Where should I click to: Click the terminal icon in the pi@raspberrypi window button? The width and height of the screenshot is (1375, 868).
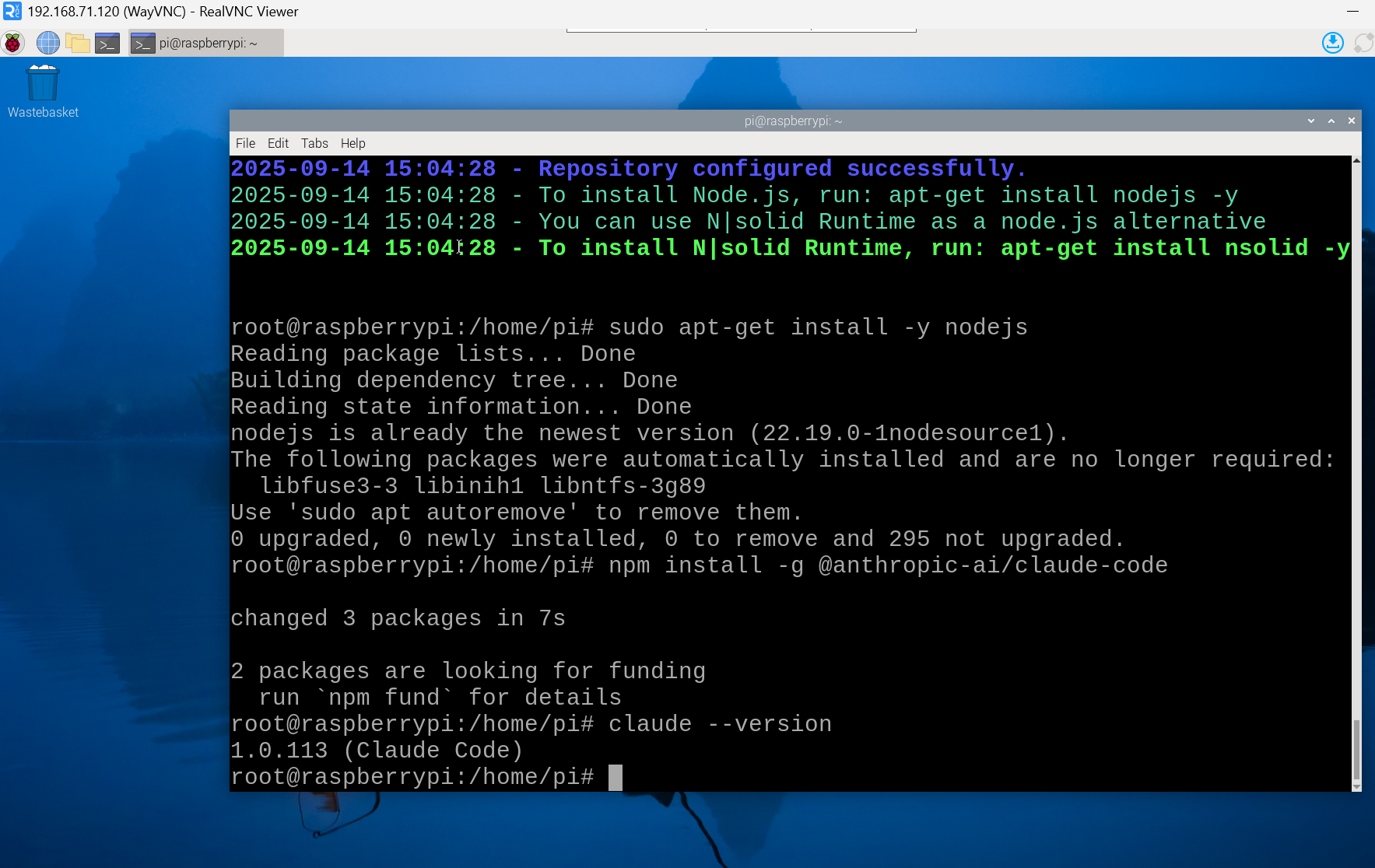(143, 43)
